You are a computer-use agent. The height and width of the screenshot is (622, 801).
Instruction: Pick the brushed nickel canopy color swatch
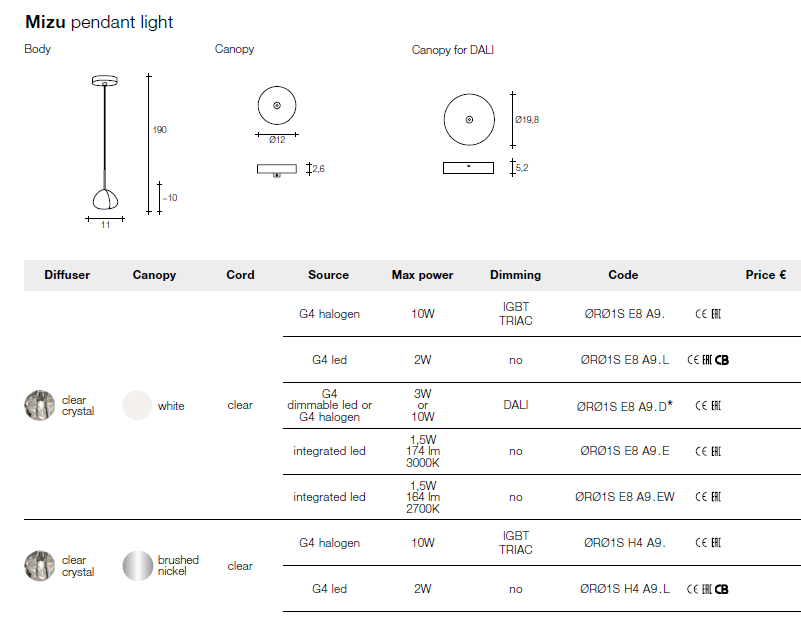(x=137, y=566)
